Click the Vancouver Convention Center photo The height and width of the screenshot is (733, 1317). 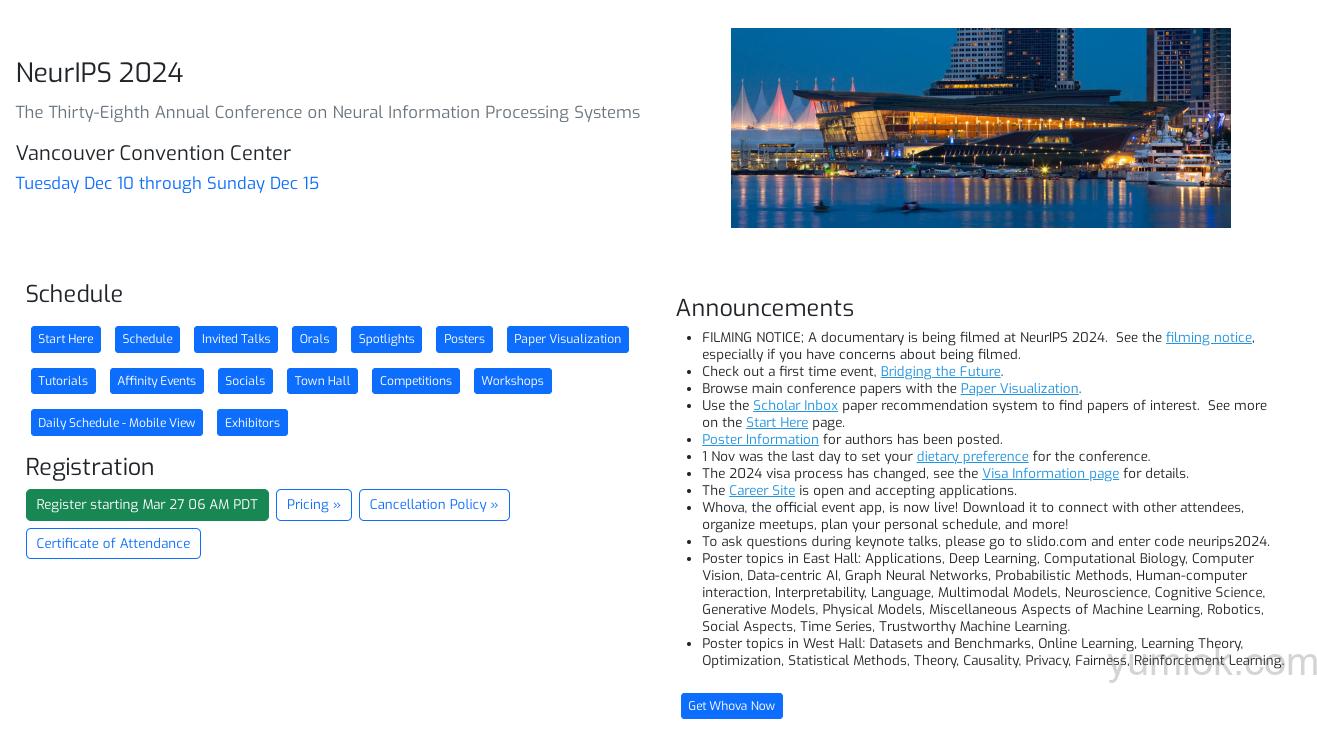coord(980,128)
